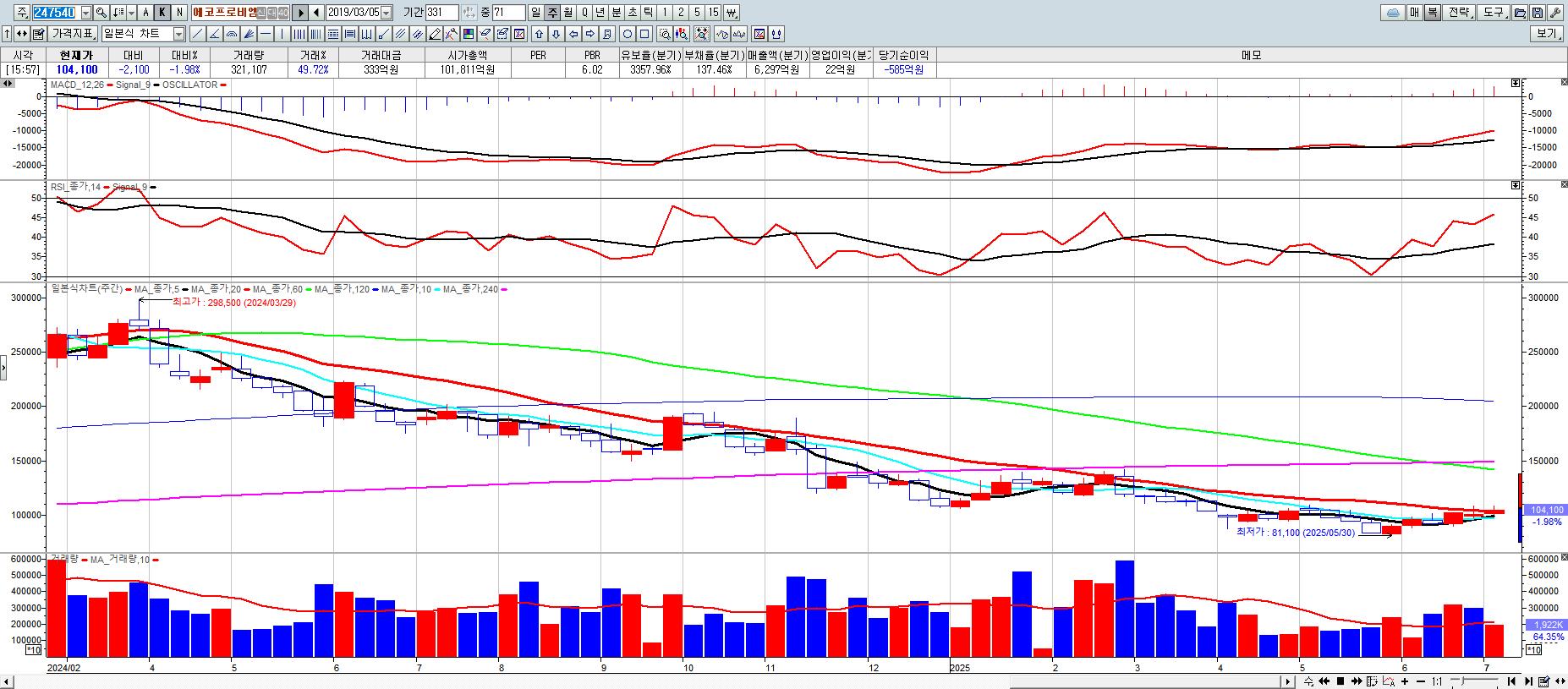Click the next stock play arrow button

point(299,13)
